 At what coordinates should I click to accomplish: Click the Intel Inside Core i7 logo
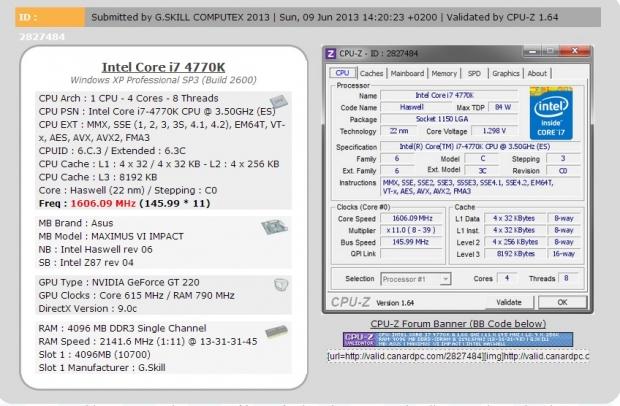click(x=551, y=113)
